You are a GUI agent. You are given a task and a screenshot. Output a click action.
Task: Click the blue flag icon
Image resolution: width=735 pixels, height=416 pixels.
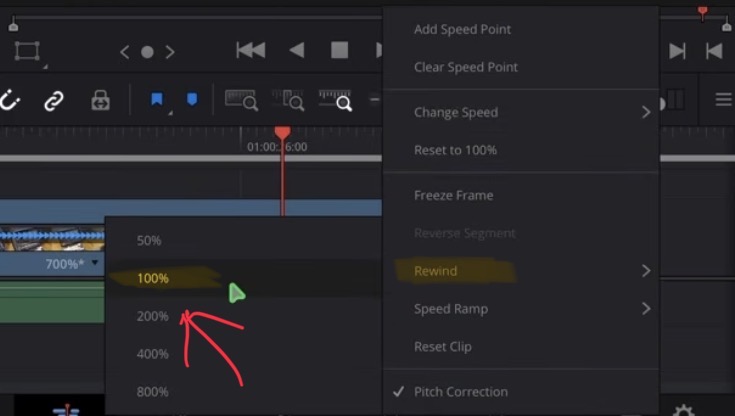pos(157,99)
